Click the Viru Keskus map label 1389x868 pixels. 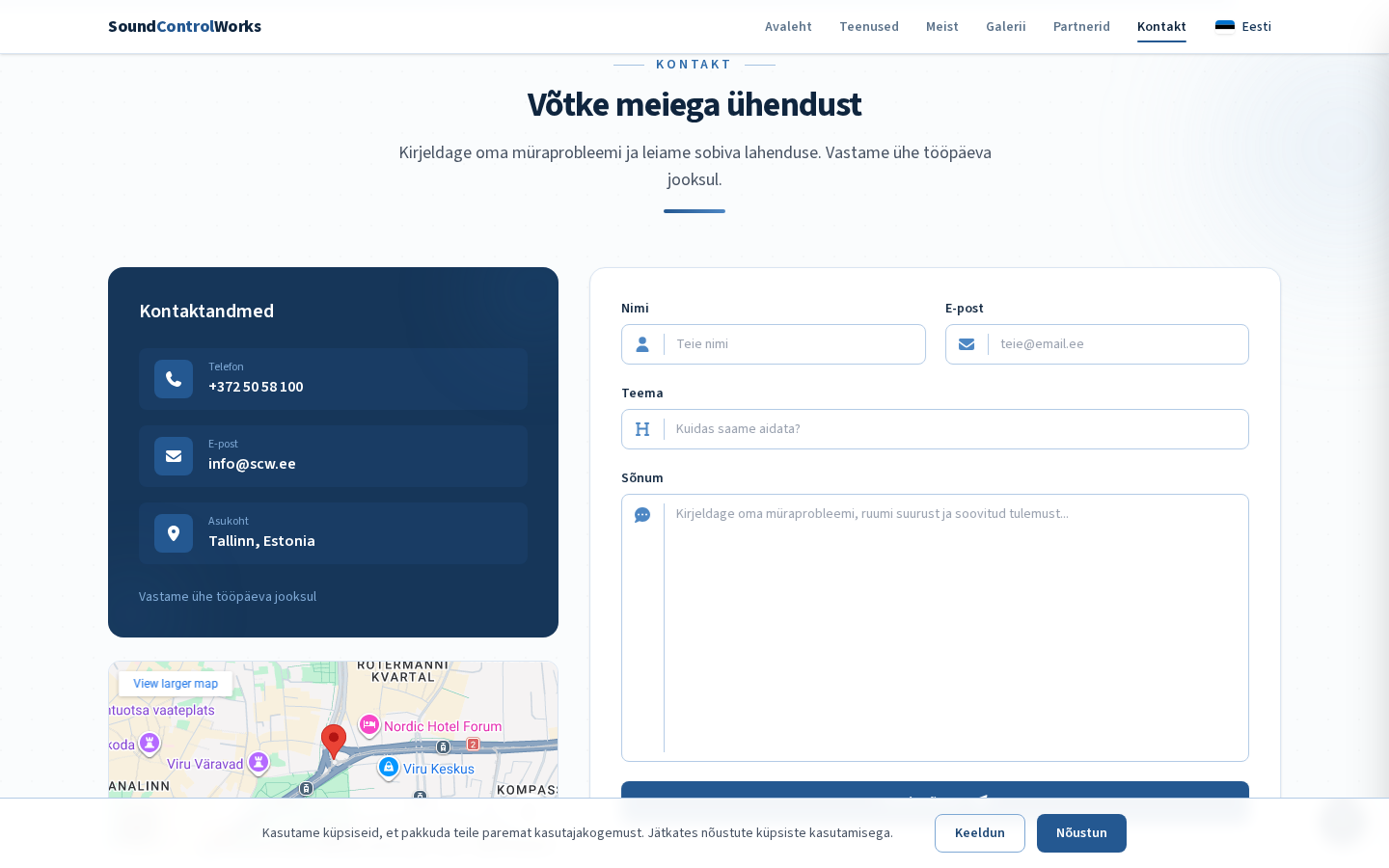pos(438,769)
